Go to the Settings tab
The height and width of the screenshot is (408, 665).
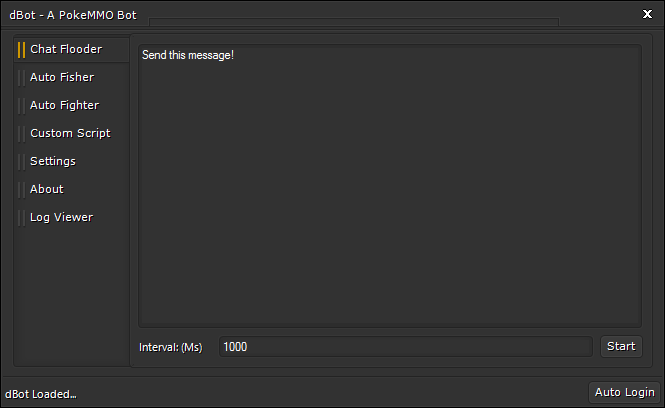tap(53, 161)
